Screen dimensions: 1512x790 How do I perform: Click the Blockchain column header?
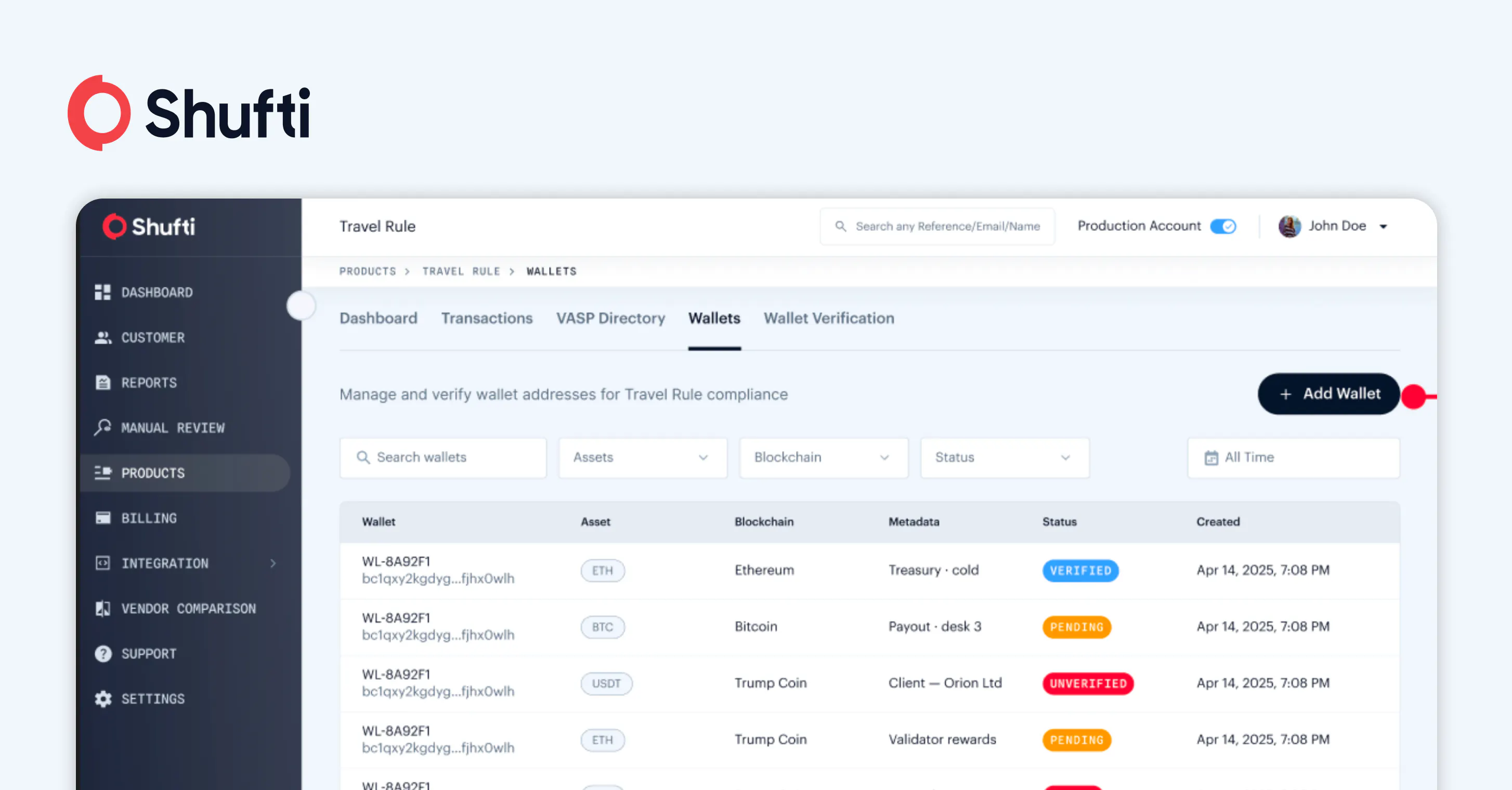click(764, 522)
